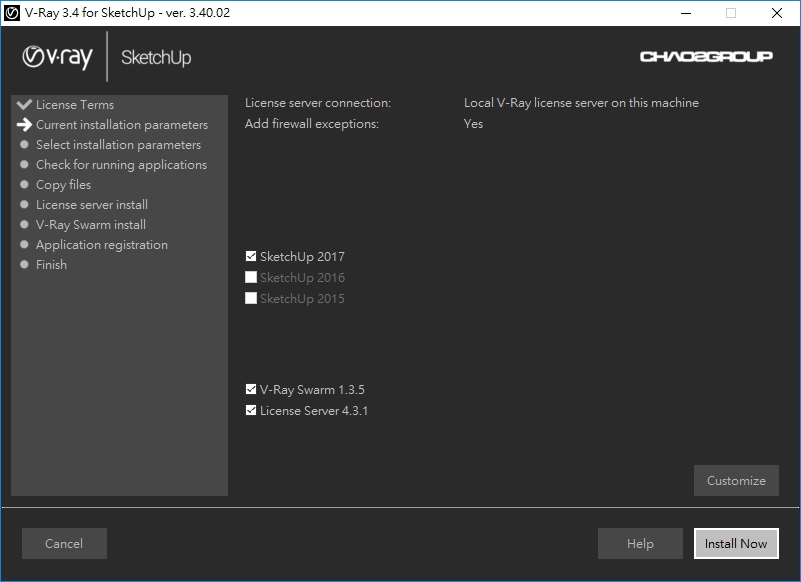Toggle the SketchUp 2015 checkbox
The height and width of the screenshot is (582, 801).
pyautogui.click(x=251, y=298)
